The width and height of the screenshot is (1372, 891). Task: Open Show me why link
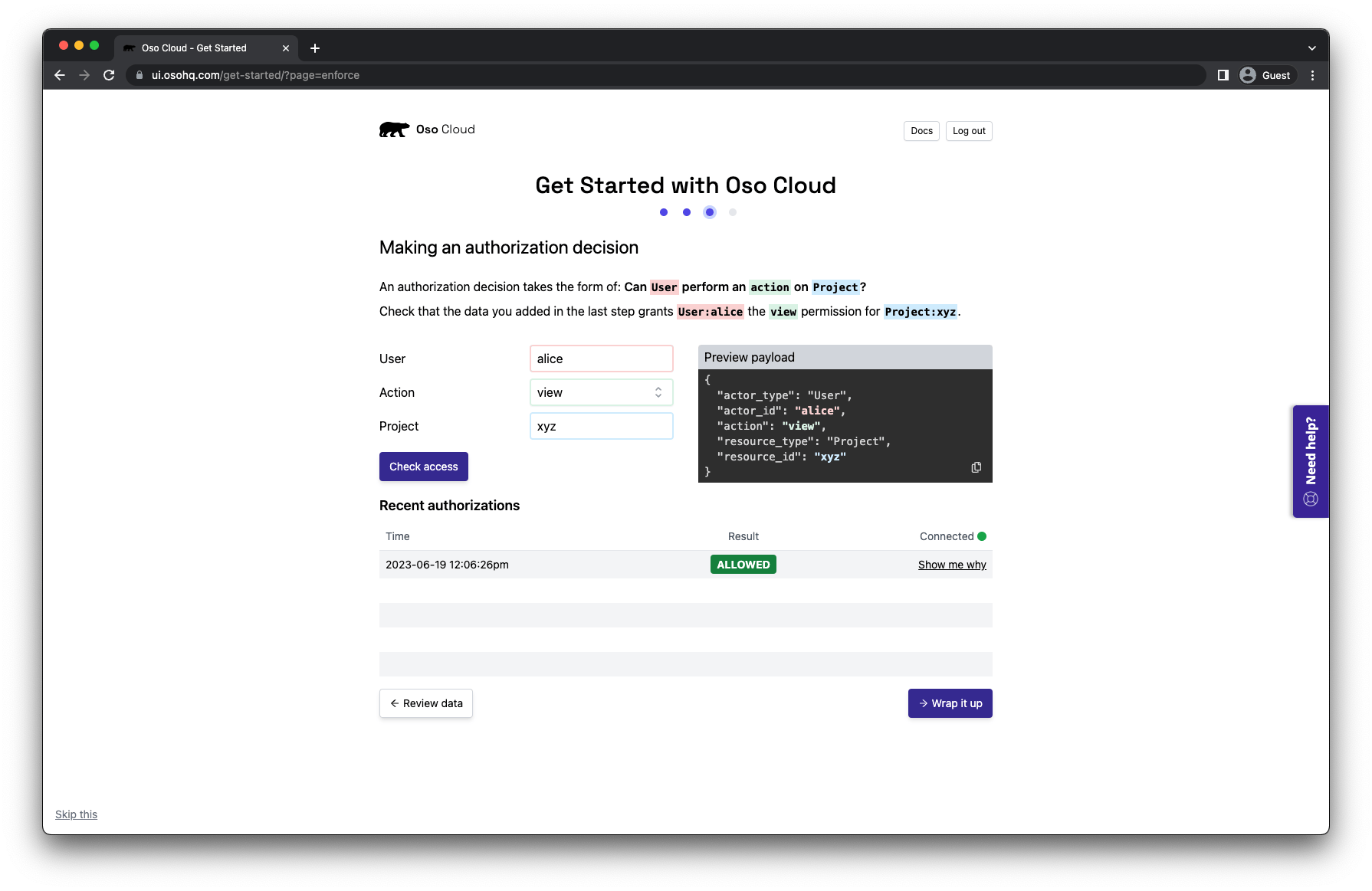click(952, 565)
